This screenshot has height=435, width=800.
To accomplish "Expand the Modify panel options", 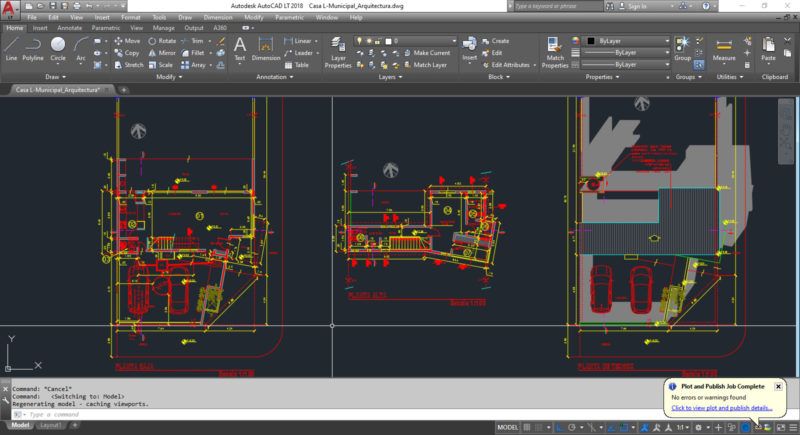I will (x=166, y=76).
